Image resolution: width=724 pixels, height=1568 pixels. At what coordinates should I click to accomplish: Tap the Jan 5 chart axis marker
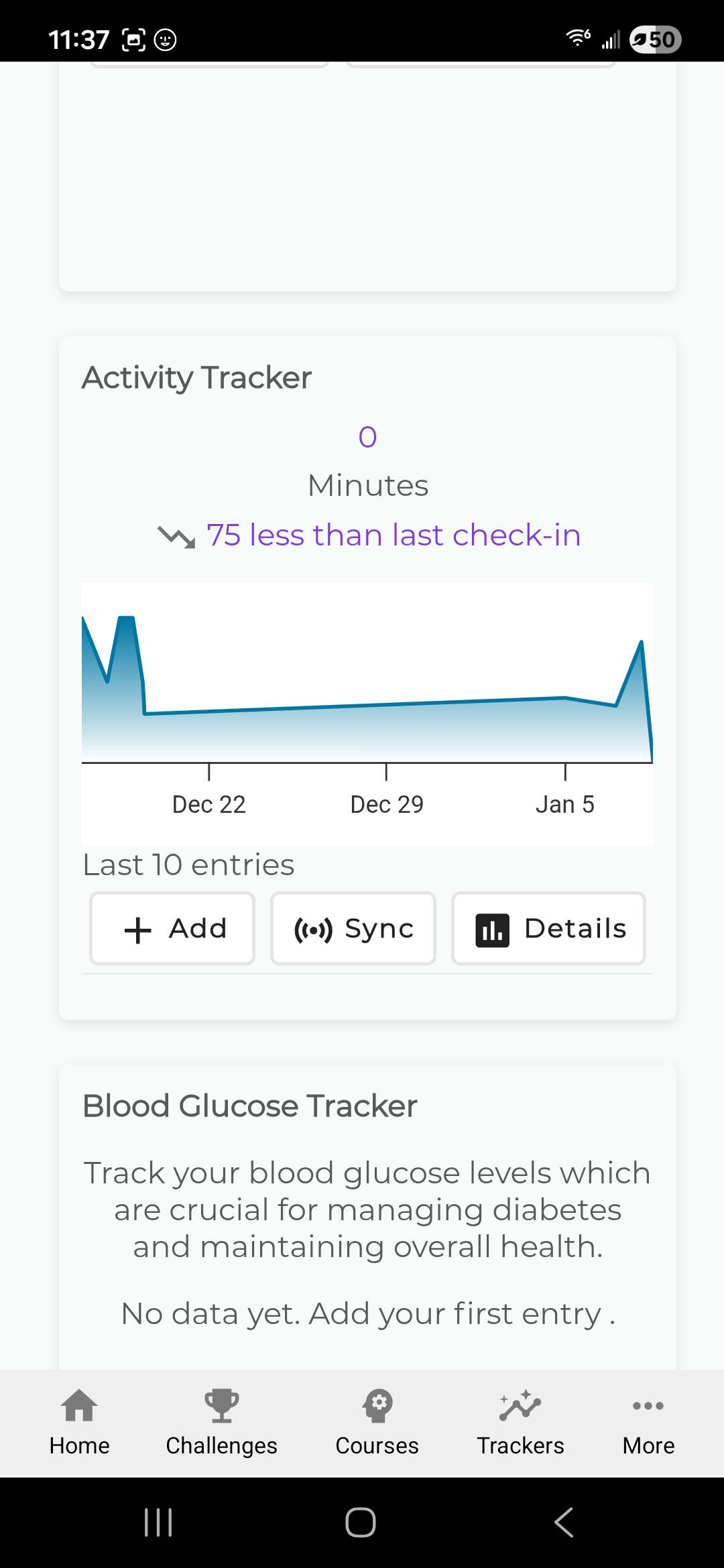point(564,804)
